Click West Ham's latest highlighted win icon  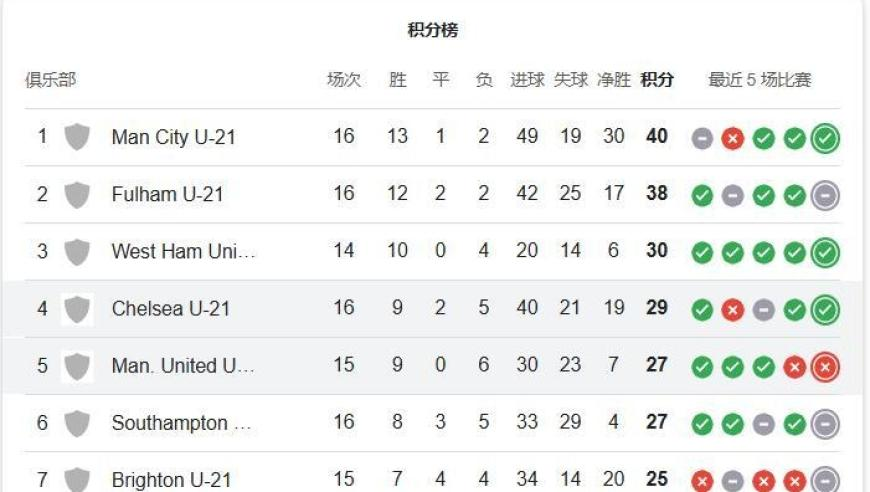pos(825,252)
